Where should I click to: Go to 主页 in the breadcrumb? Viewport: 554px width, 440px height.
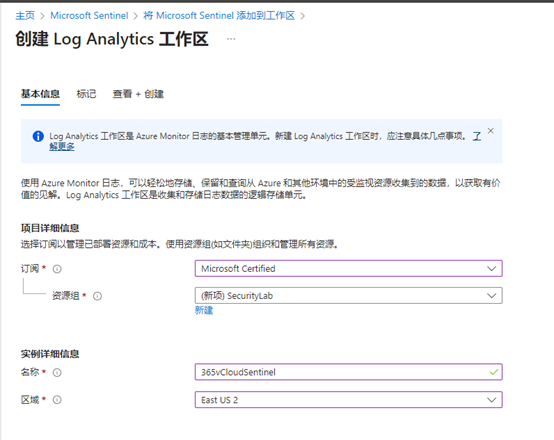click(25, 16)
